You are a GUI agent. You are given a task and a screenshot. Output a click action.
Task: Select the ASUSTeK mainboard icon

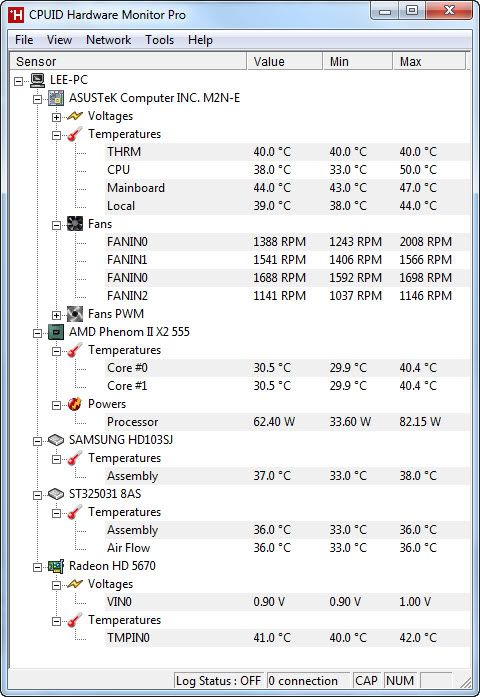(56, 98)
